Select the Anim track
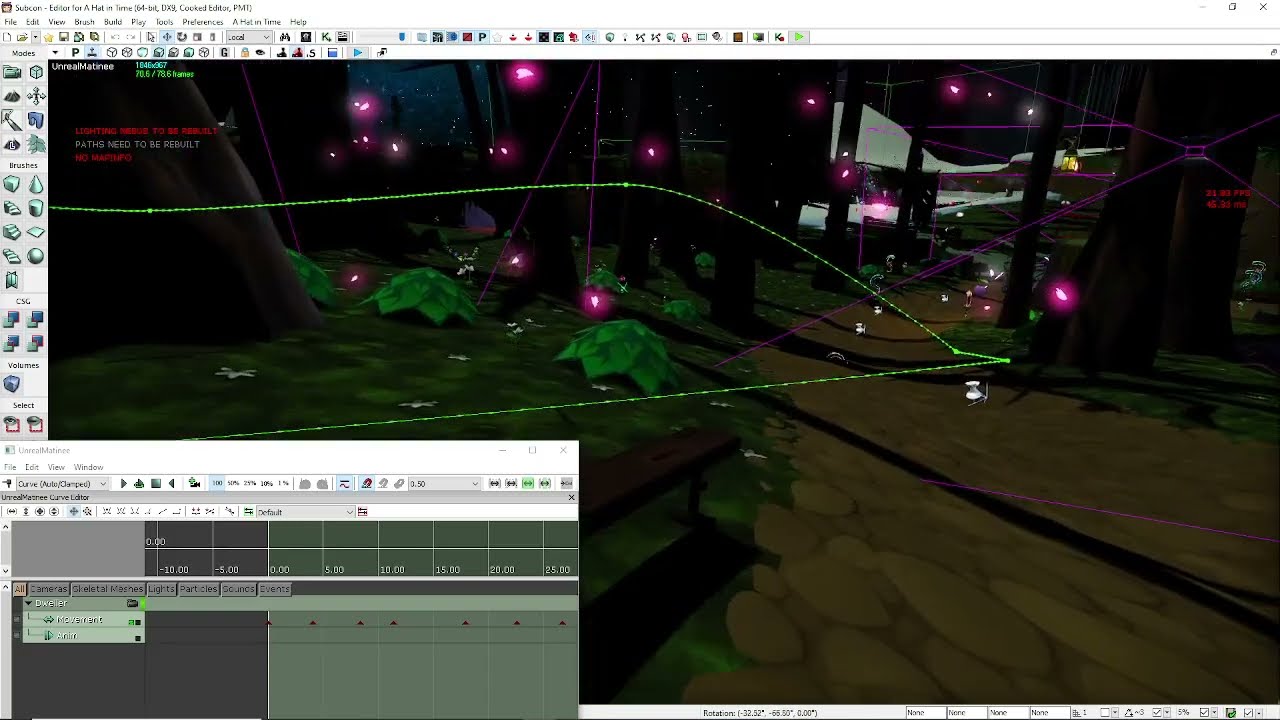The image size is (1280, 720). 84,636
